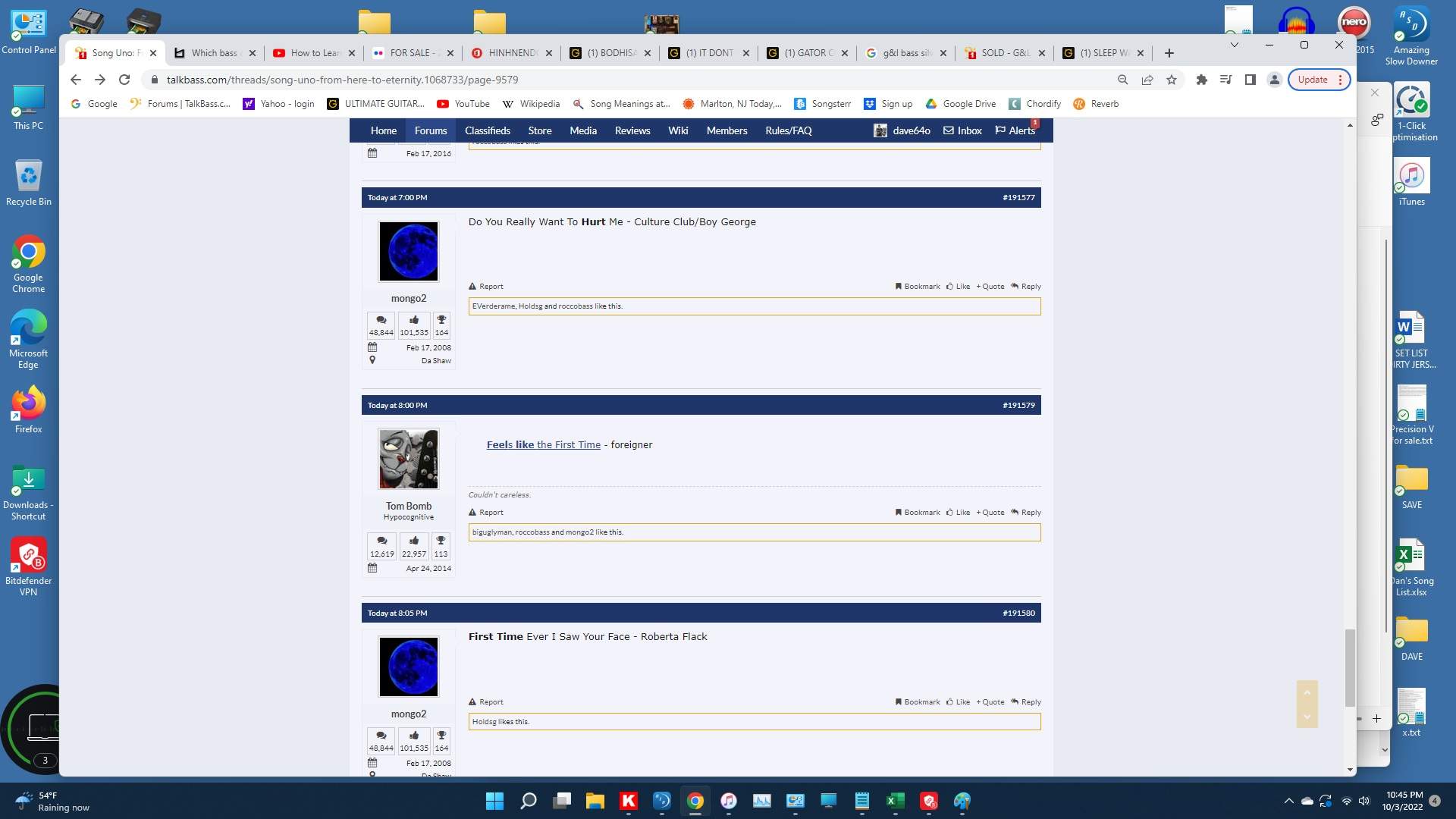Open File Explorer from the taskbar
The height and width of the screenshot is (819, 1456).
595,801
